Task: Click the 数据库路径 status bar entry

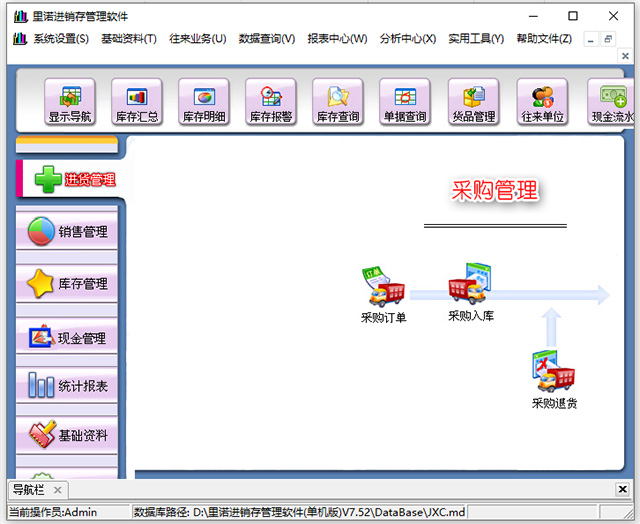Action: tap(300, 512)
